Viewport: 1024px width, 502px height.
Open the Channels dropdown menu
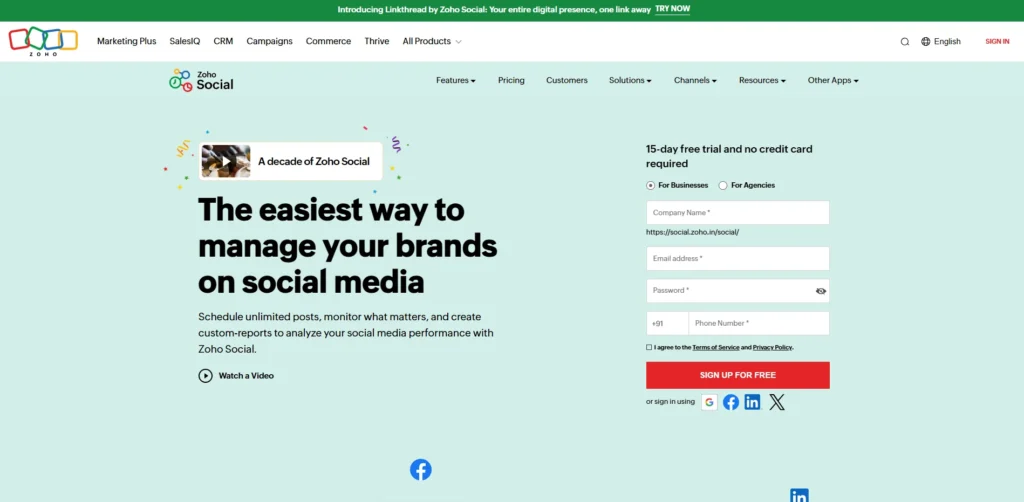click(696, 80)
